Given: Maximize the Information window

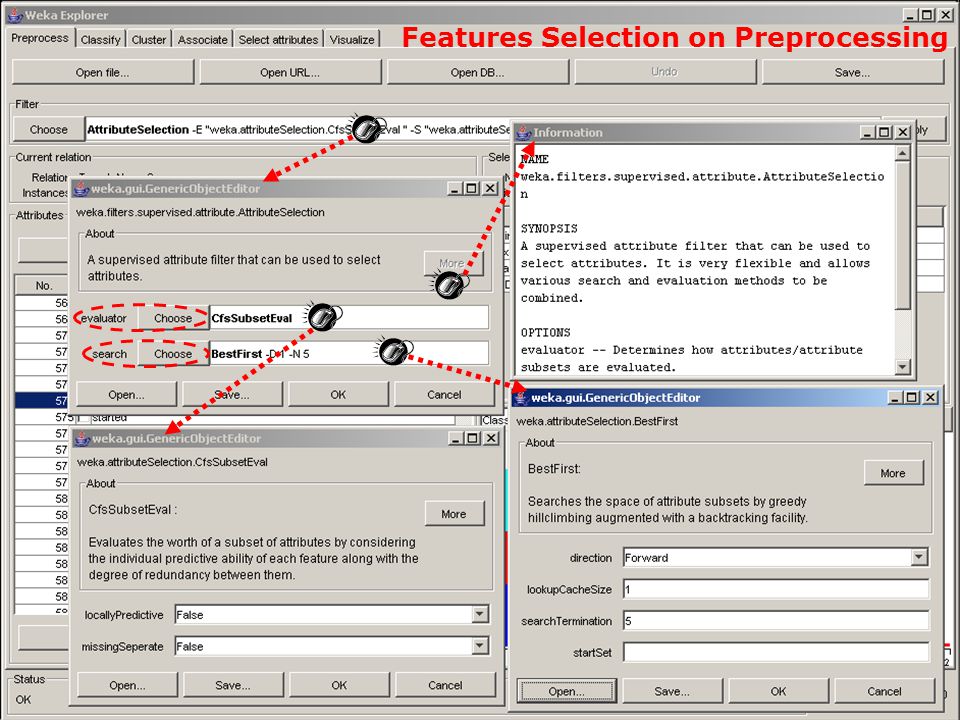Looking at the screenshot, I should coord(884,132).
